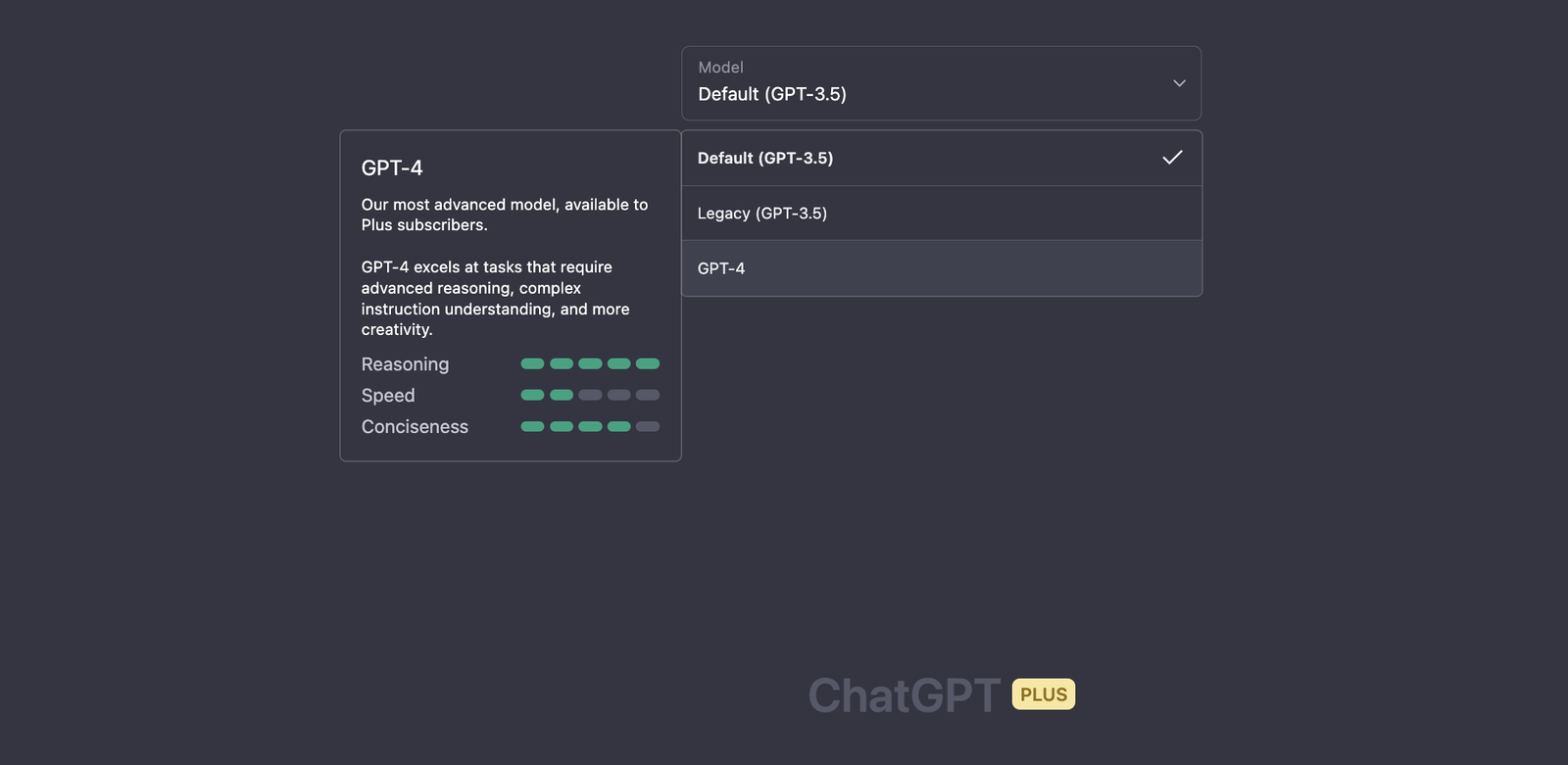Open the Model dropdown selector
This screenshot has width=1568, height=765.
click(941, 83)
